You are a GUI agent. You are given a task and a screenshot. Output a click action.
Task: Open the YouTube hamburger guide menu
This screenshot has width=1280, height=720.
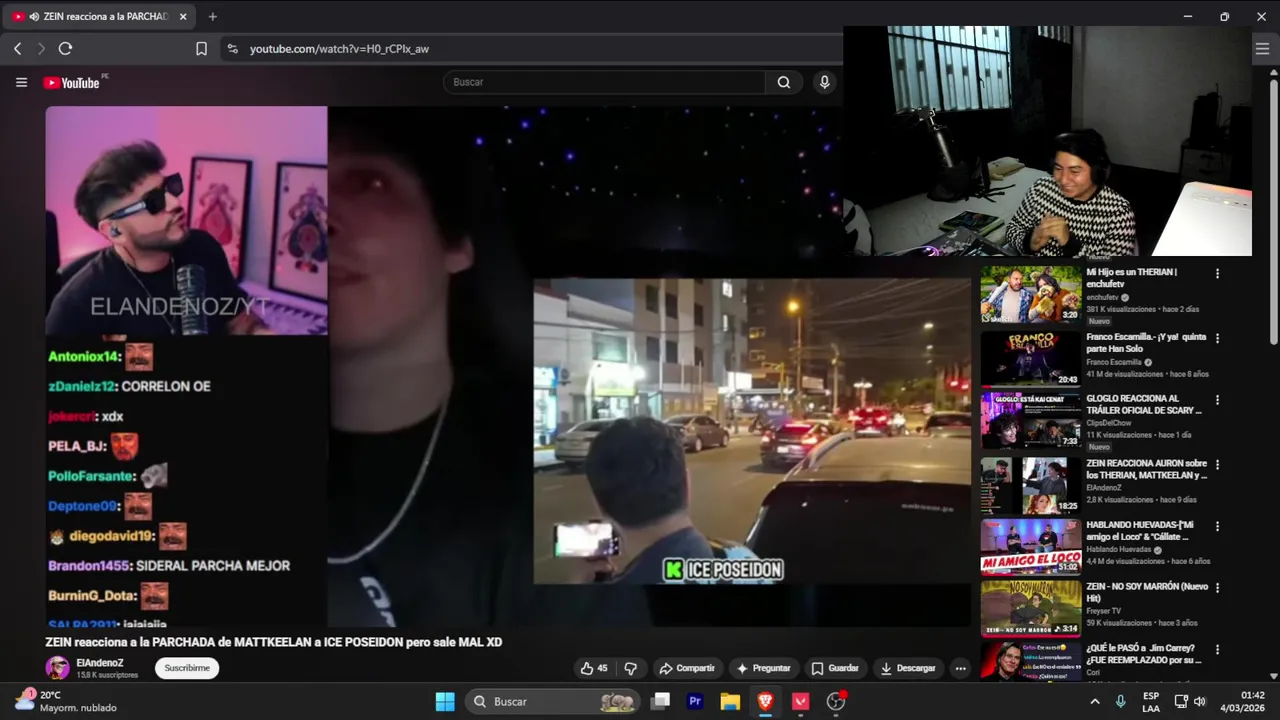click(21, 82)
